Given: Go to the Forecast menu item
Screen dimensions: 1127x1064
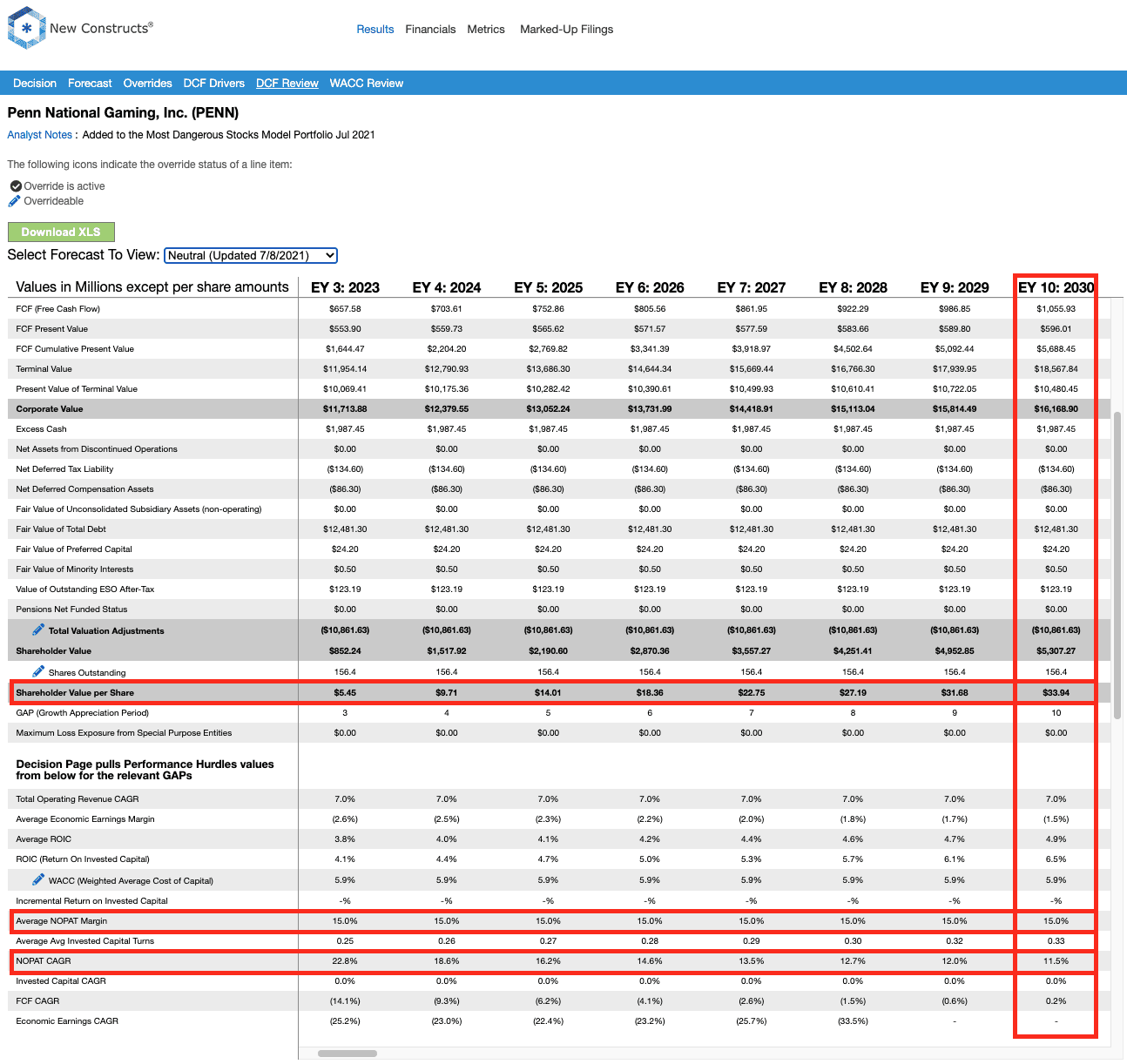Looking at the screenshot, I should click(x=90, y=84).
